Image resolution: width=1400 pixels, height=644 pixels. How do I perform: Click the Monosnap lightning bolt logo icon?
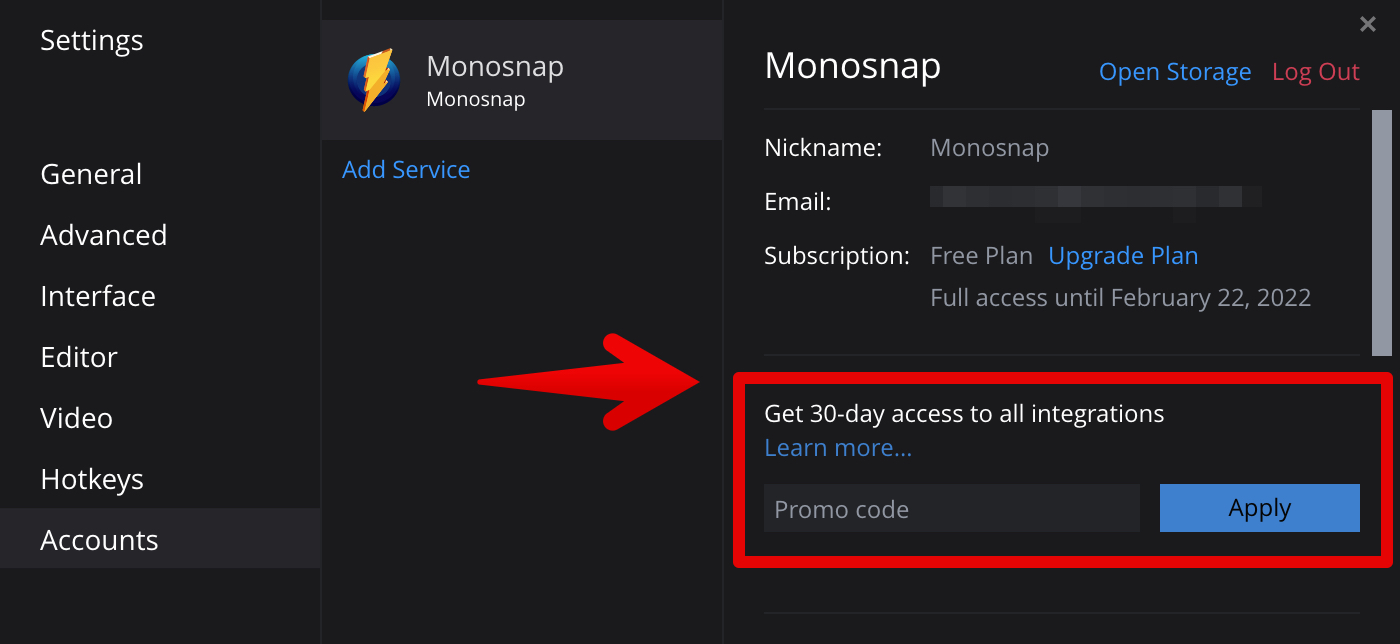374,80
